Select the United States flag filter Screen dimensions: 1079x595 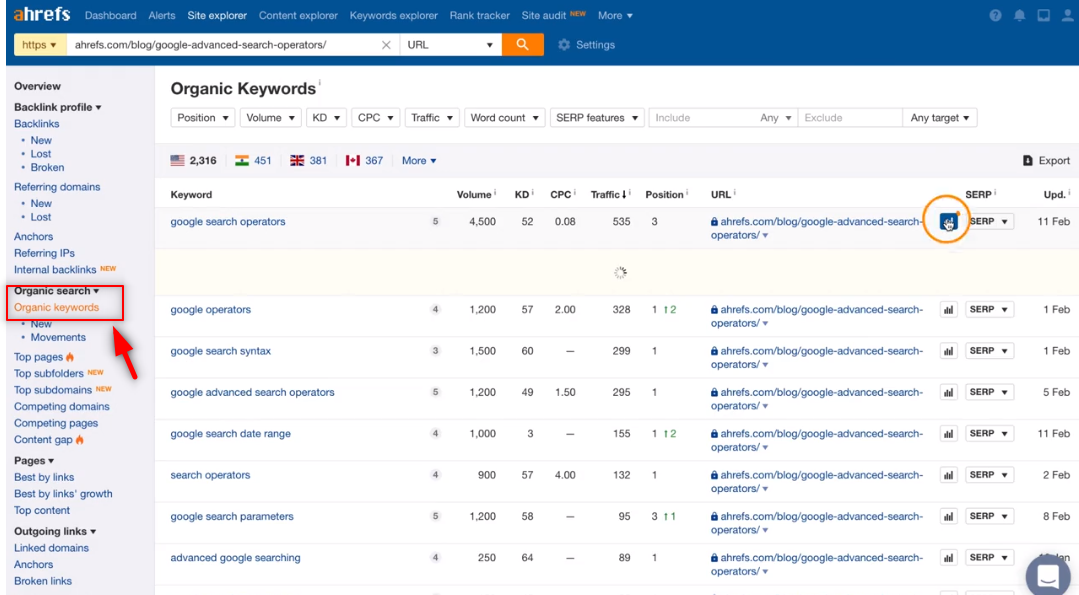click(178, 160)
